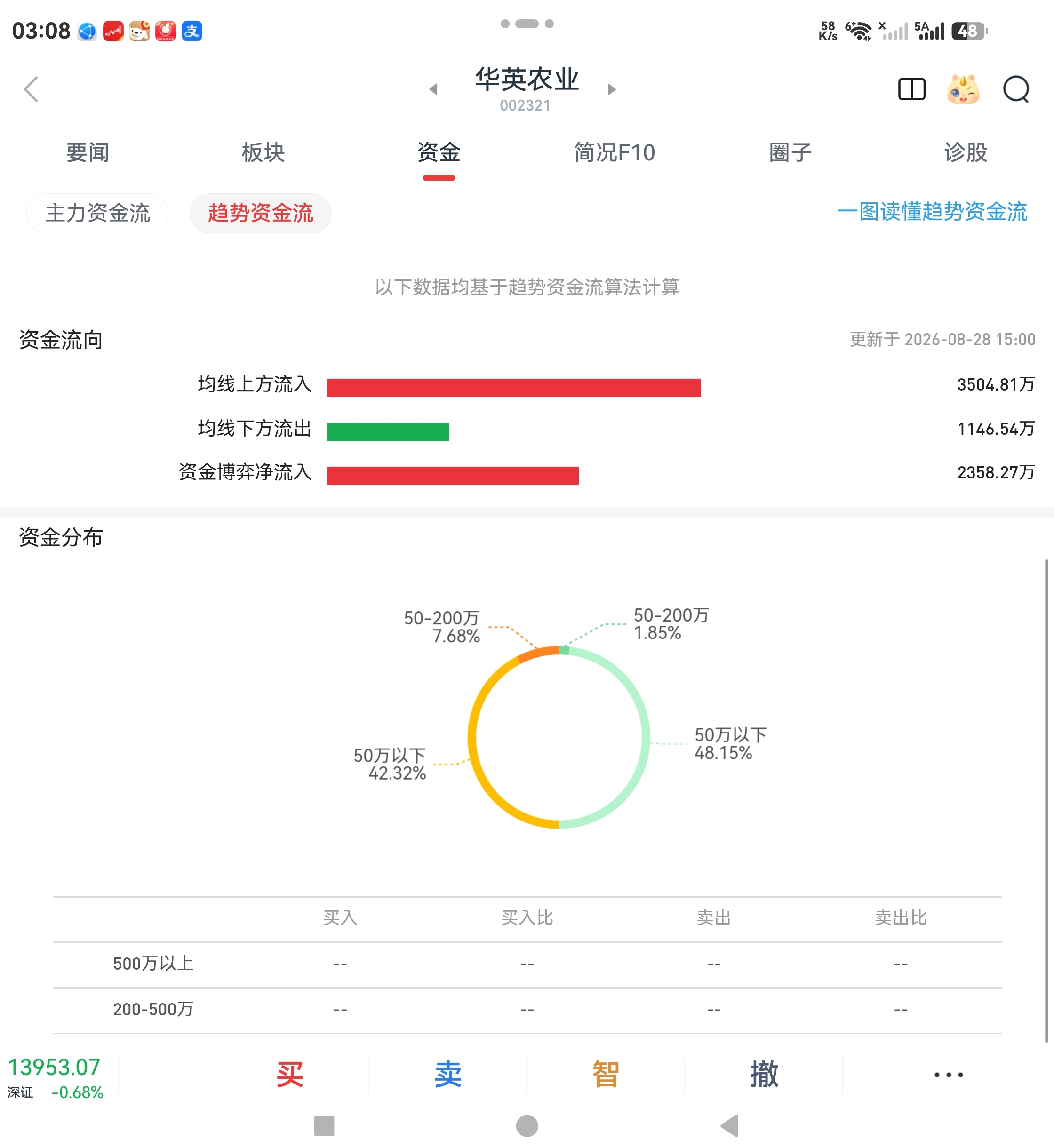This screenshot has width=1054, height=1148.
Task: Tap the 500万以上 table row label
Action: [x=153, y=963]
